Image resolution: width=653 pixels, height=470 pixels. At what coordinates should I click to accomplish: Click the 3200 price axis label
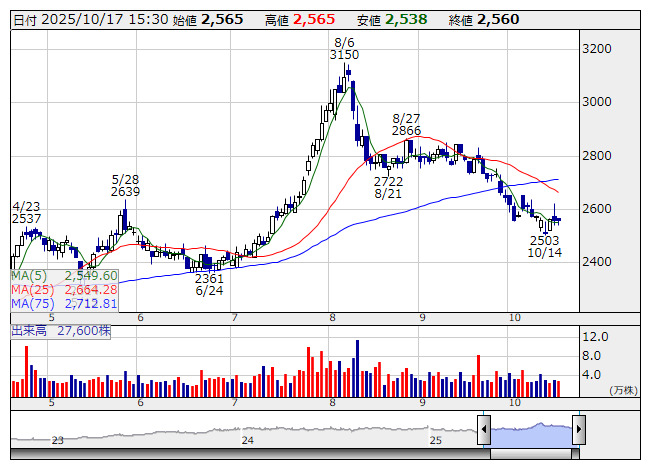[x=597, y=49]
